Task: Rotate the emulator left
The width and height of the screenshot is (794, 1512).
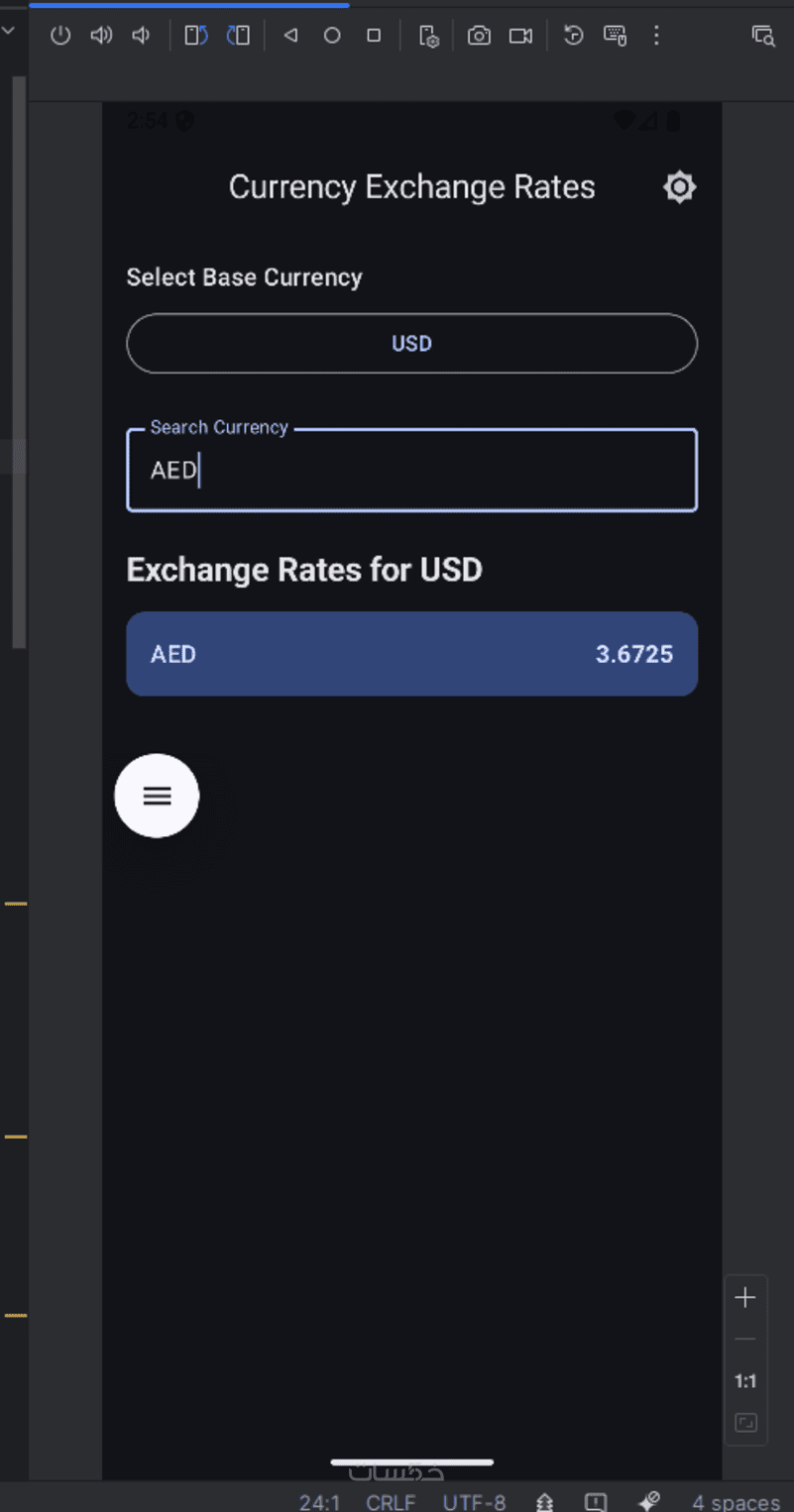Action: [x=196, y=36]
